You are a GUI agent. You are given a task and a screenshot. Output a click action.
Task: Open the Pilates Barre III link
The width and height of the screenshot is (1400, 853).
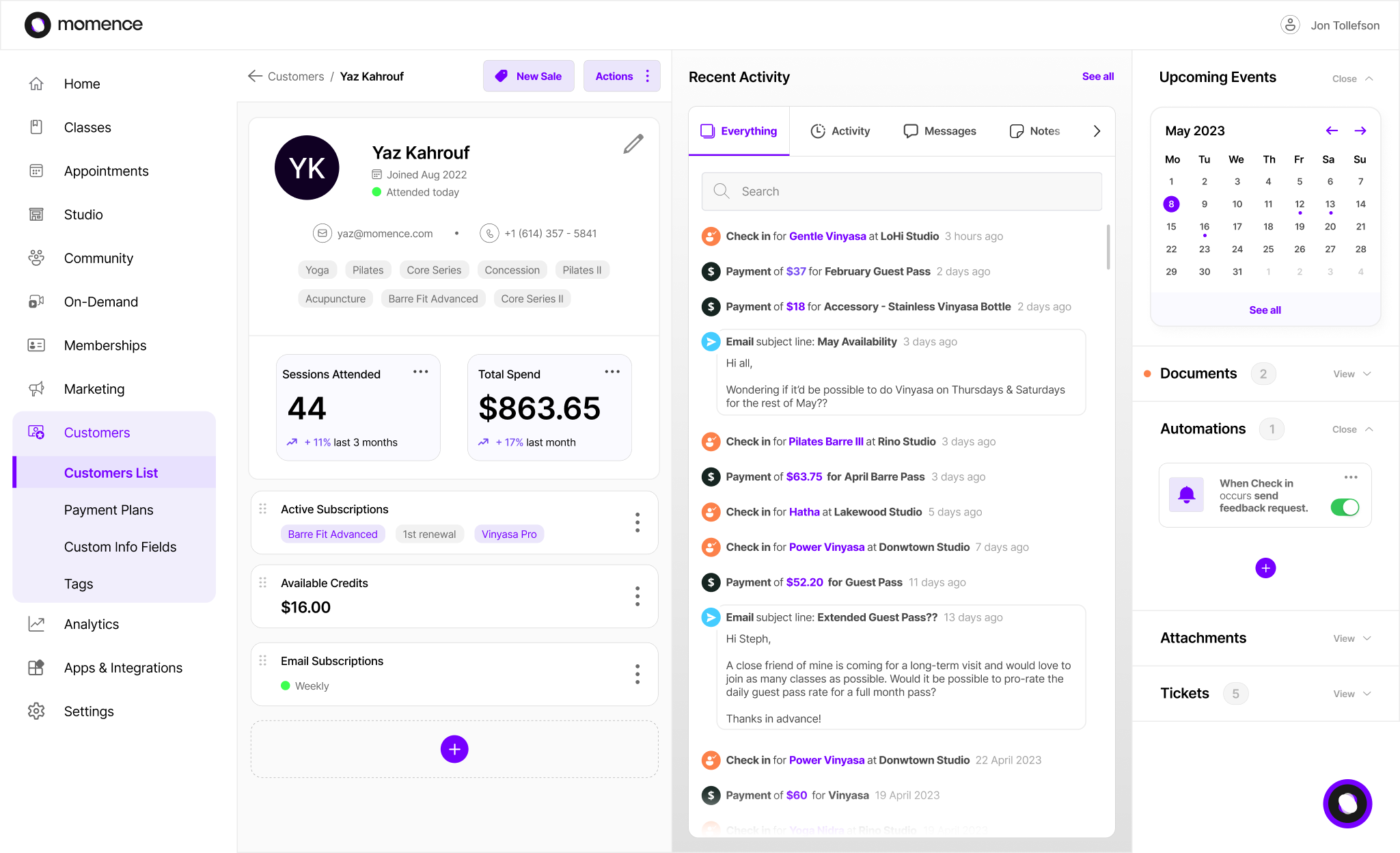tap(826, 442)
